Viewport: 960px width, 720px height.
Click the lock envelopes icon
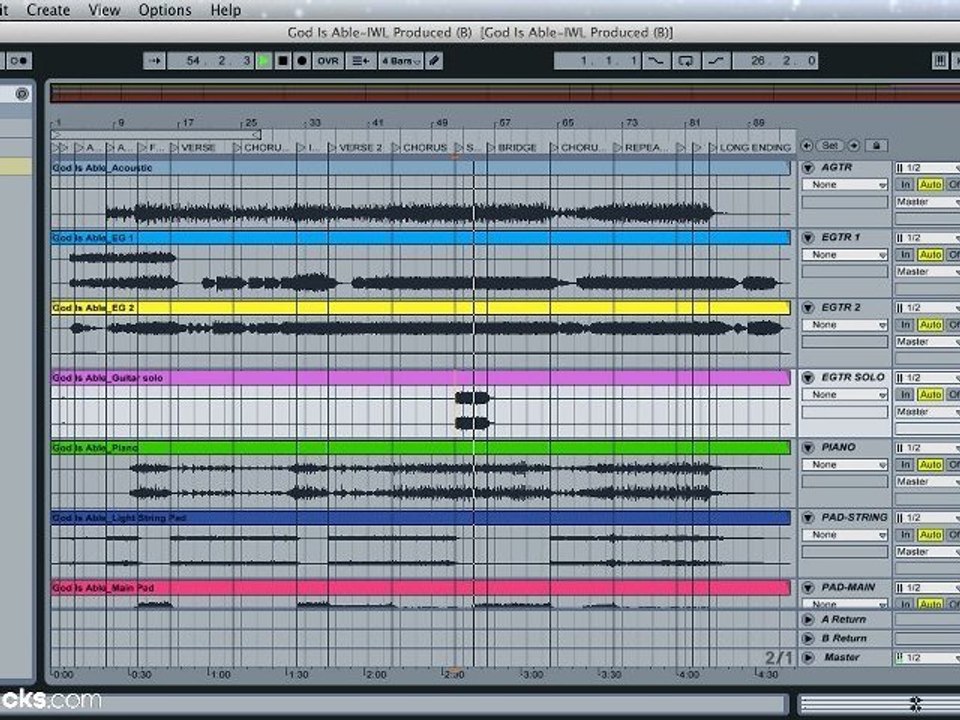876,146
